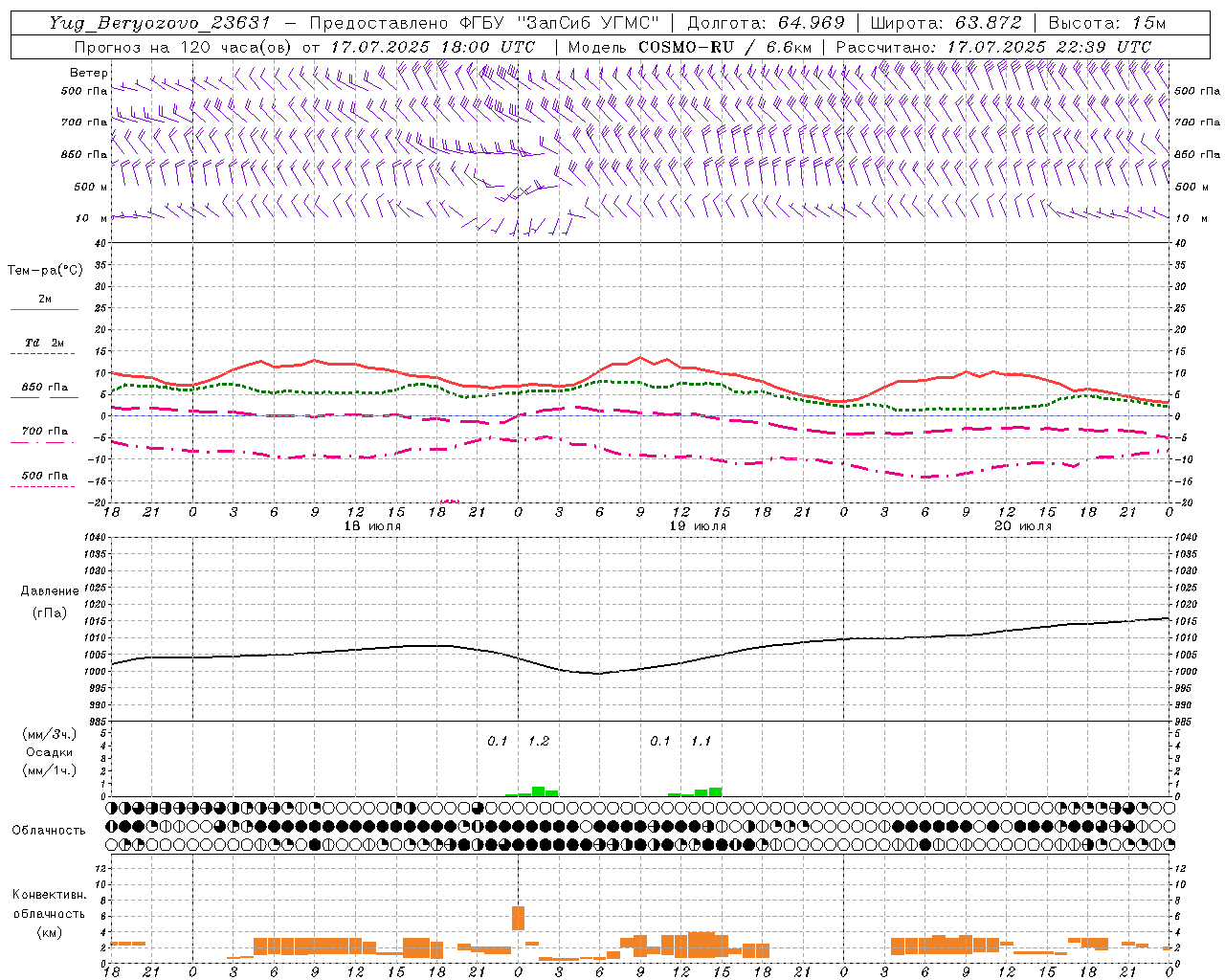Viewport: 1225px width, 980px height.
Task: Click the '1.1' precipitation total value
Action: tap(702, 741)
